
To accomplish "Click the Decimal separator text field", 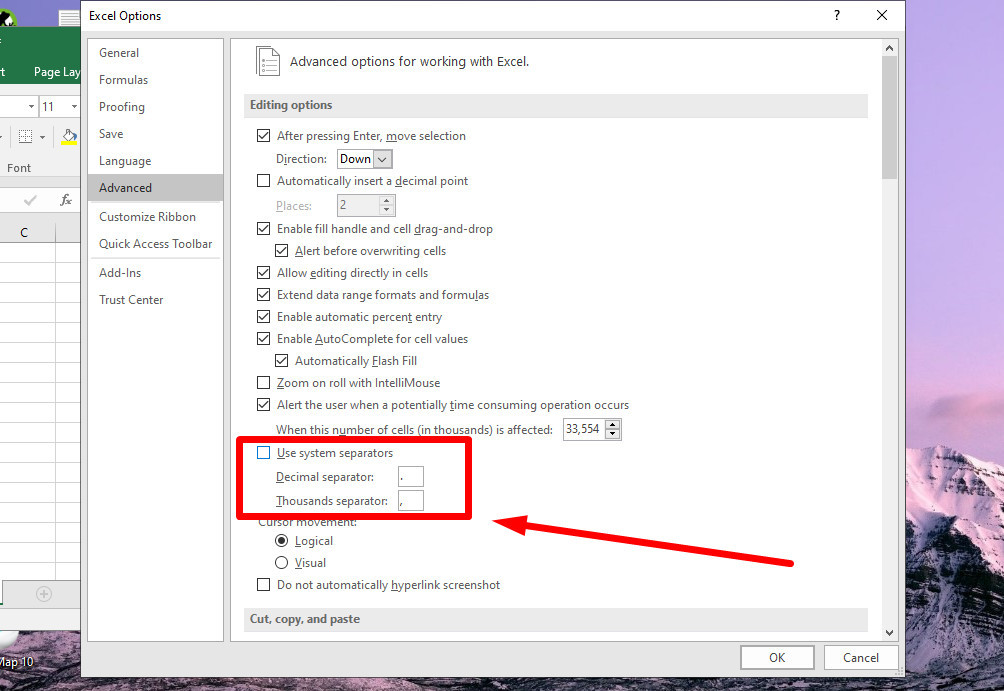I will pos(410,477).
